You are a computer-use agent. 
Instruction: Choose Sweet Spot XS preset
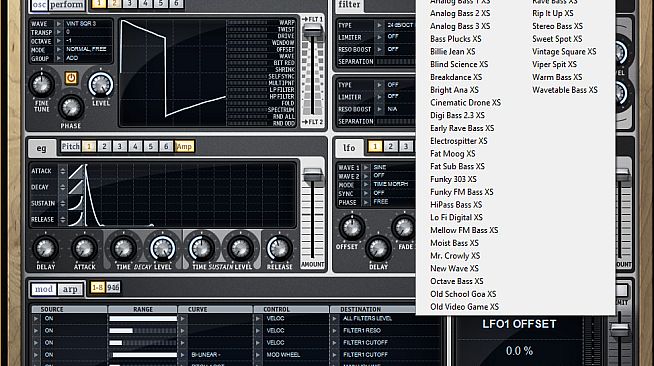coord(557,39)
